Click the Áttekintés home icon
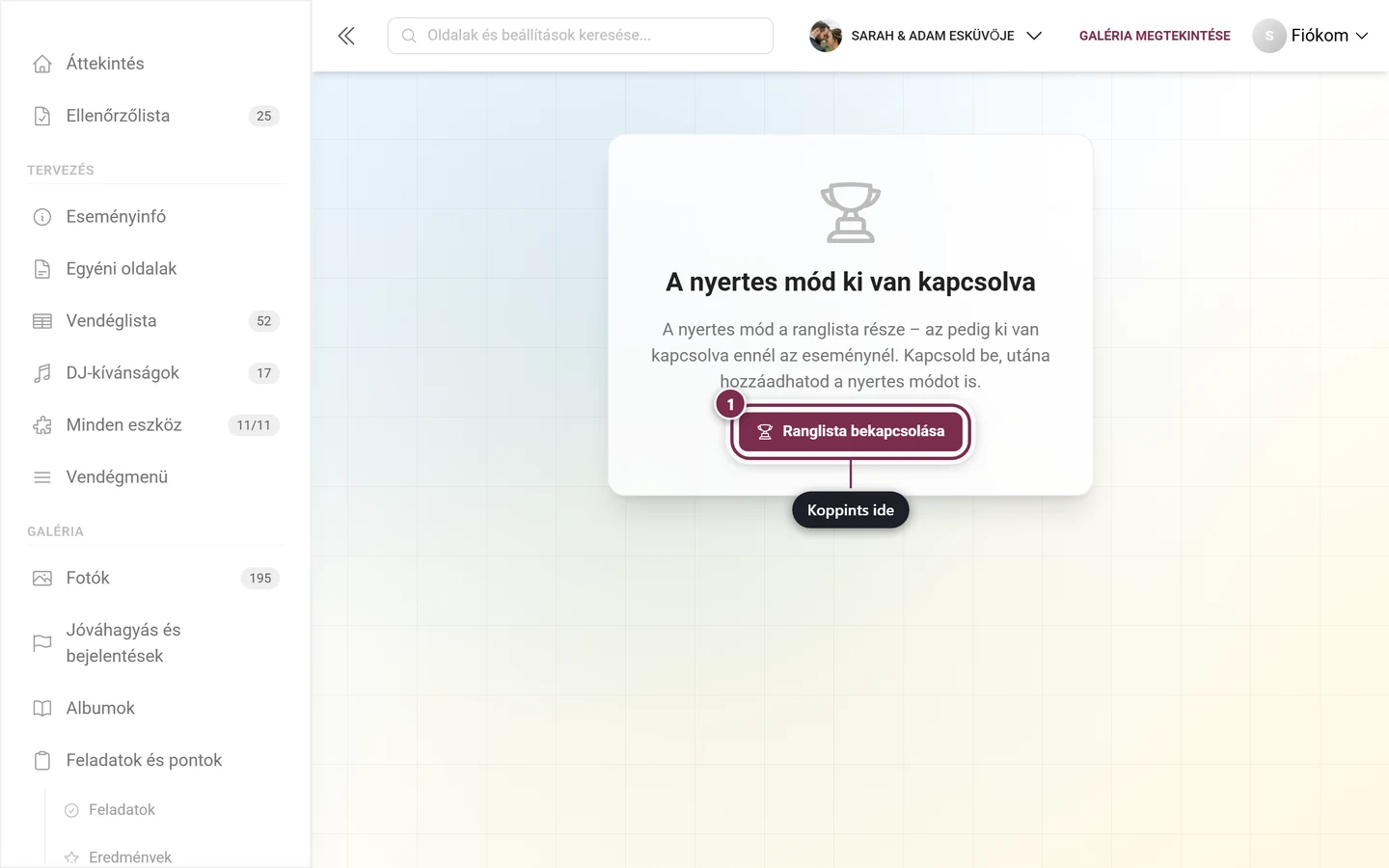 click(x=42, y=64)
